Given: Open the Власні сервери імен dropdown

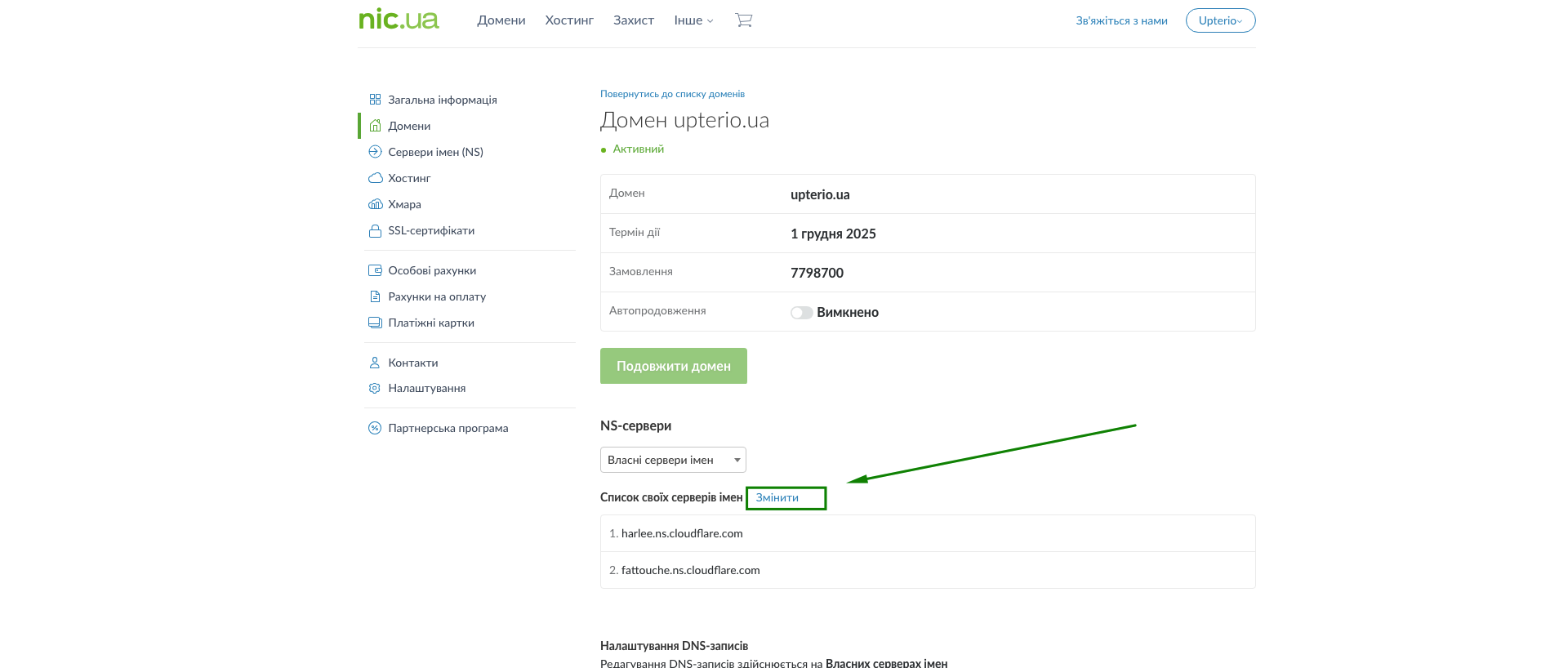Looking at the screenshot, I should (x=673, y=460).
